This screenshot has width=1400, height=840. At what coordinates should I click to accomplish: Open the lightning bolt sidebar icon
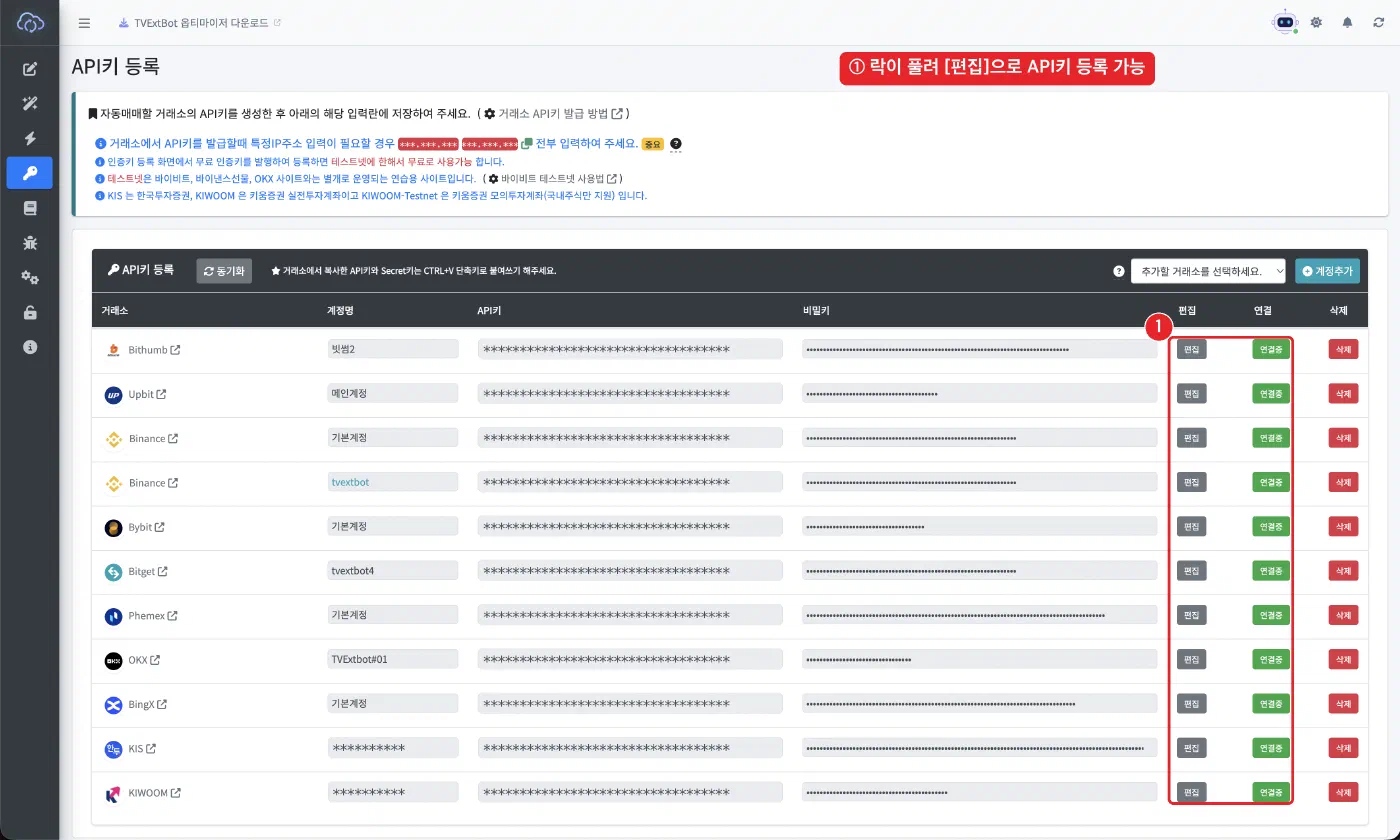[x=30, y=139]
